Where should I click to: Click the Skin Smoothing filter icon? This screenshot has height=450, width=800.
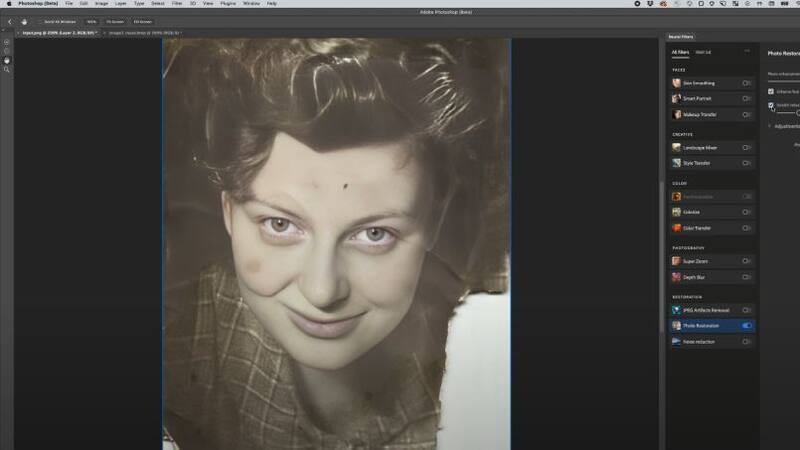(677, 83)
